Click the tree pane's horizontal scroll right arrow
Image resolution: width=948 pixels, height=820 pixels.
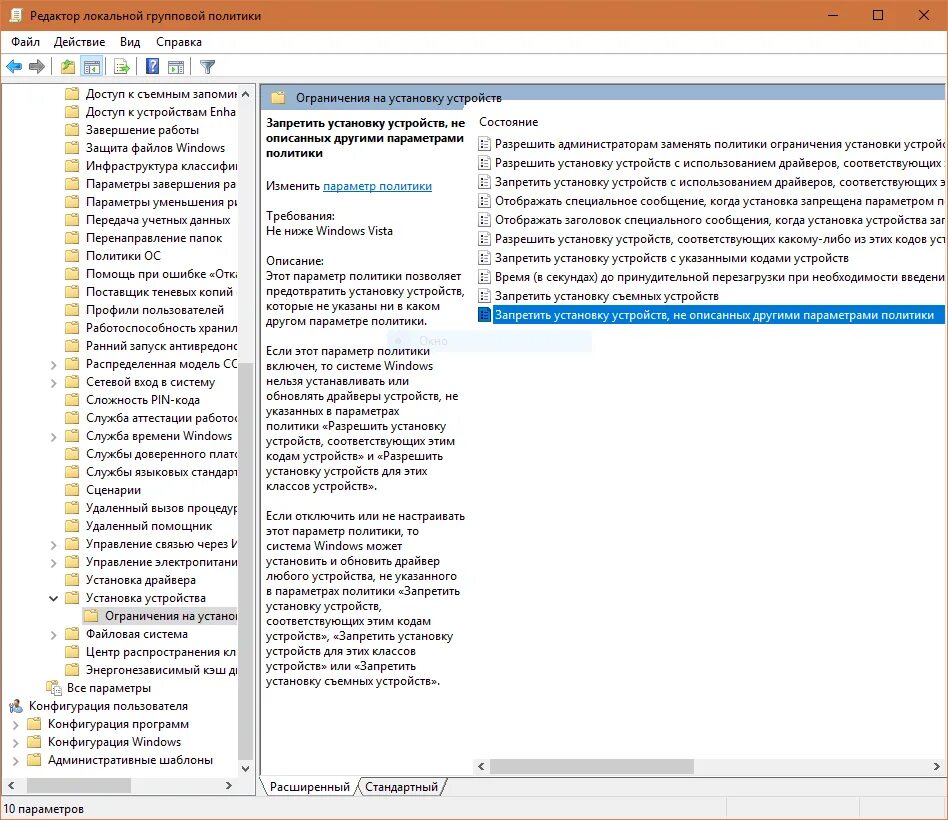[x=229, y=786]
